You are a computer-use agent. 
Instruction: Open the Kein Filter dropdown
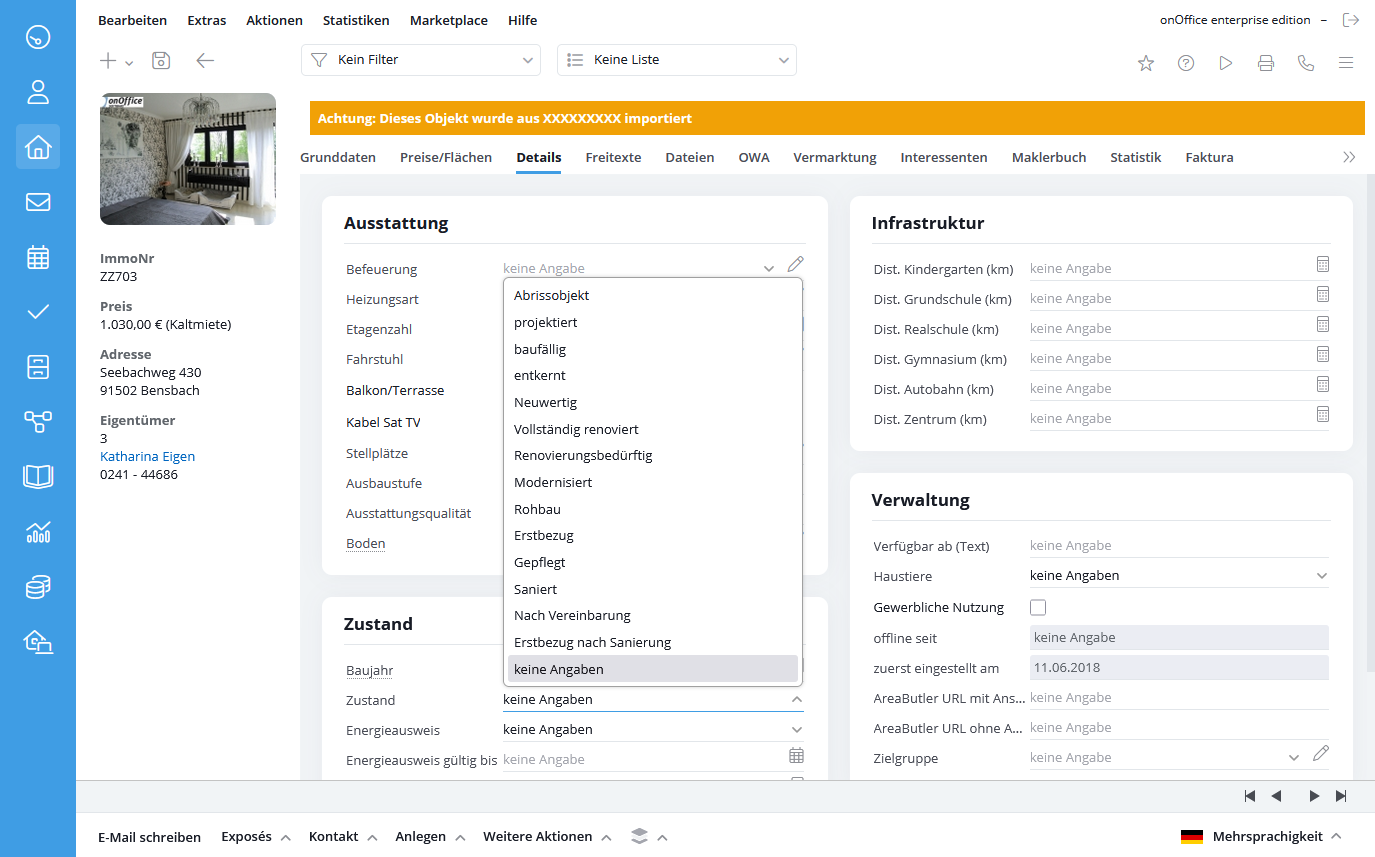point(421,60)
